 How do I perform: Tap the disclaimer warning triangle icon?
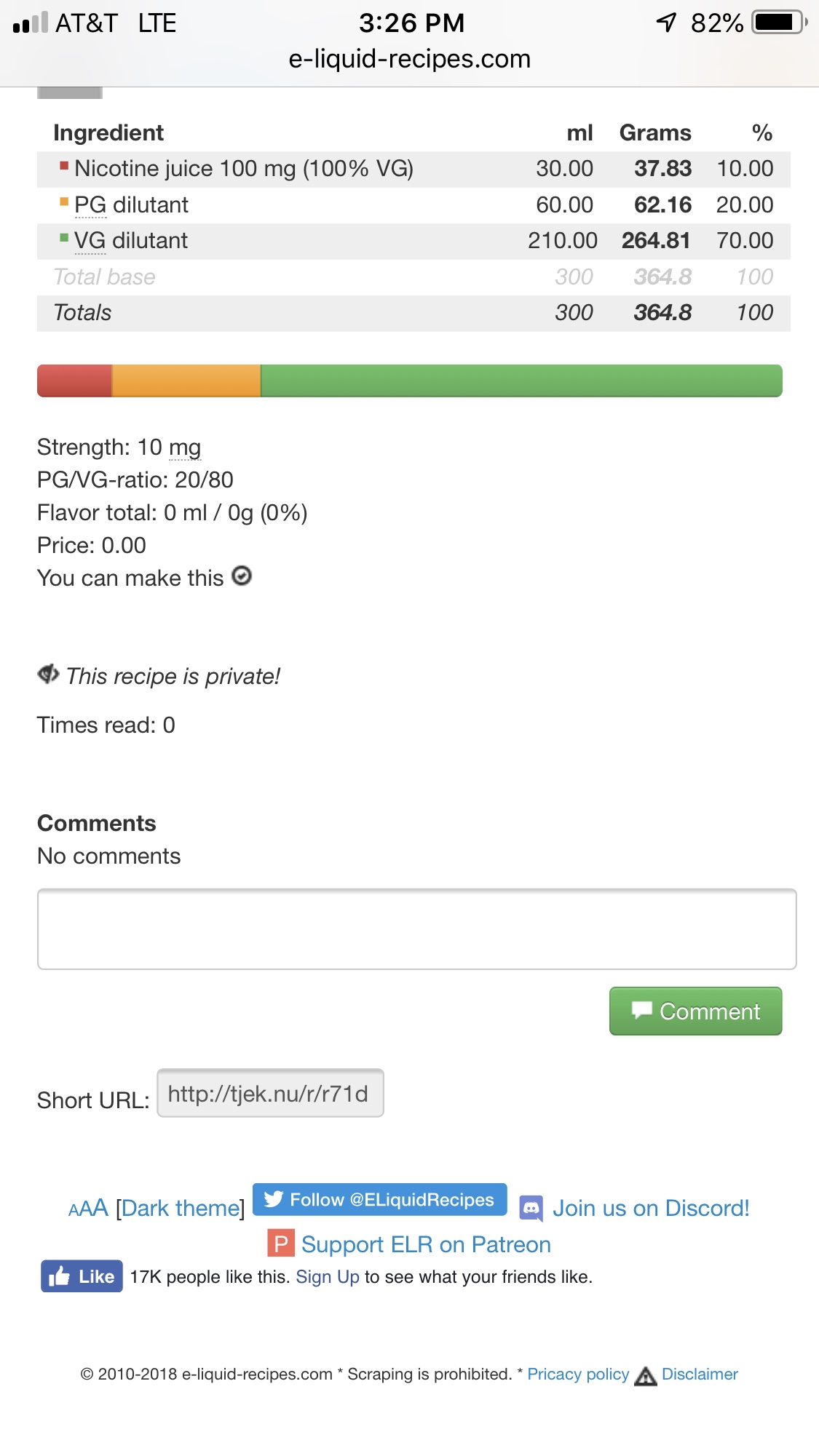645,1375
